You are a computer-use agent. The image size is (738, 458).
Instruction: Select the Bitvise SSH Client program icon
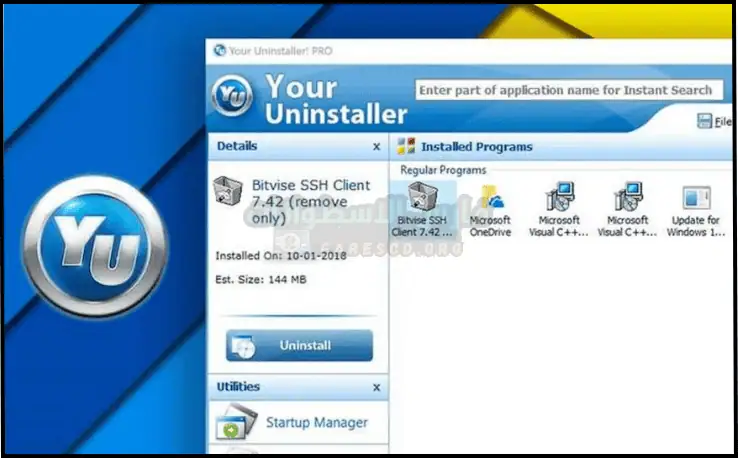[x=424, y=198]
